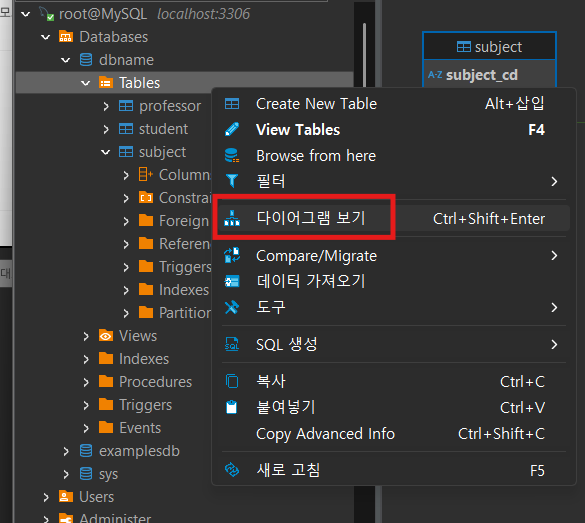This screenshot has height=523, width=585.
Task: Click the Users folder icon
Action: click(66, 497)
